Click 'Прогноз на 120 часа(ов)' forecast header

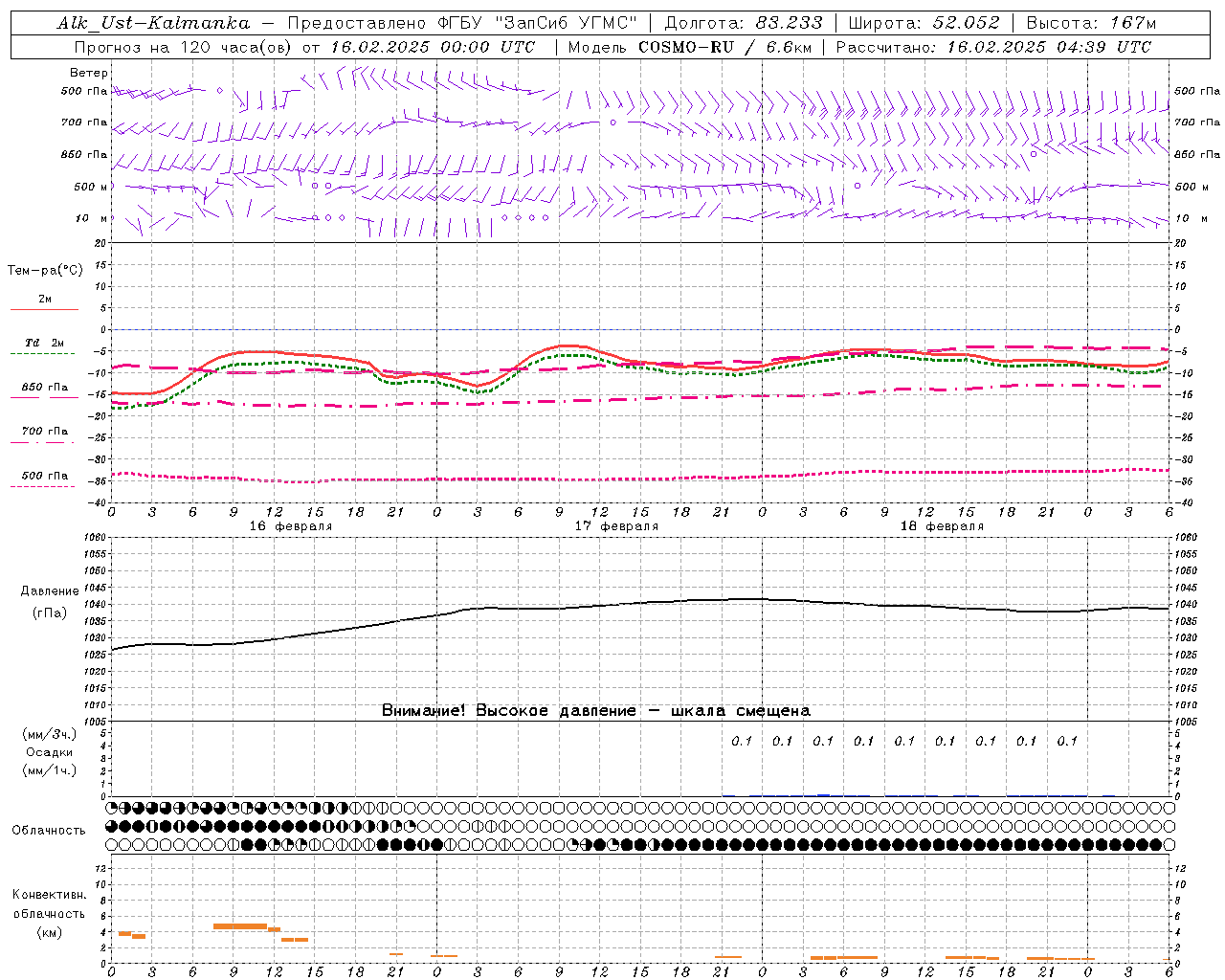(185, 47)
